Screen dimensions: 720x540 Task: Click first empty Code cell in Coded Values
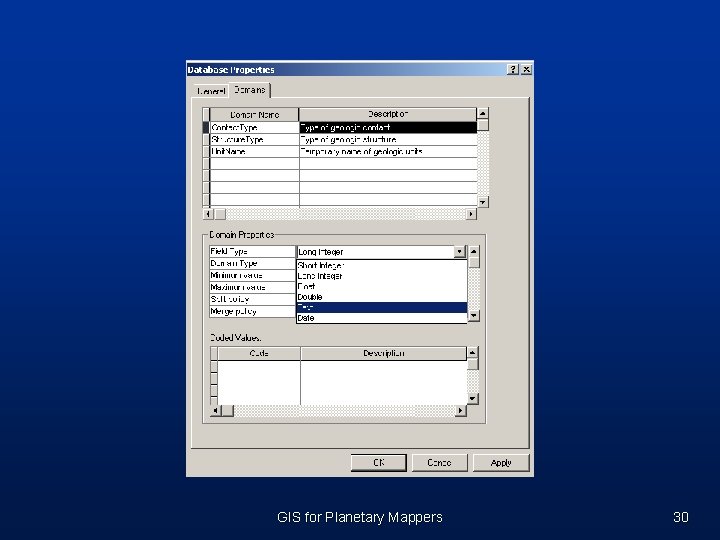(259, 366)
